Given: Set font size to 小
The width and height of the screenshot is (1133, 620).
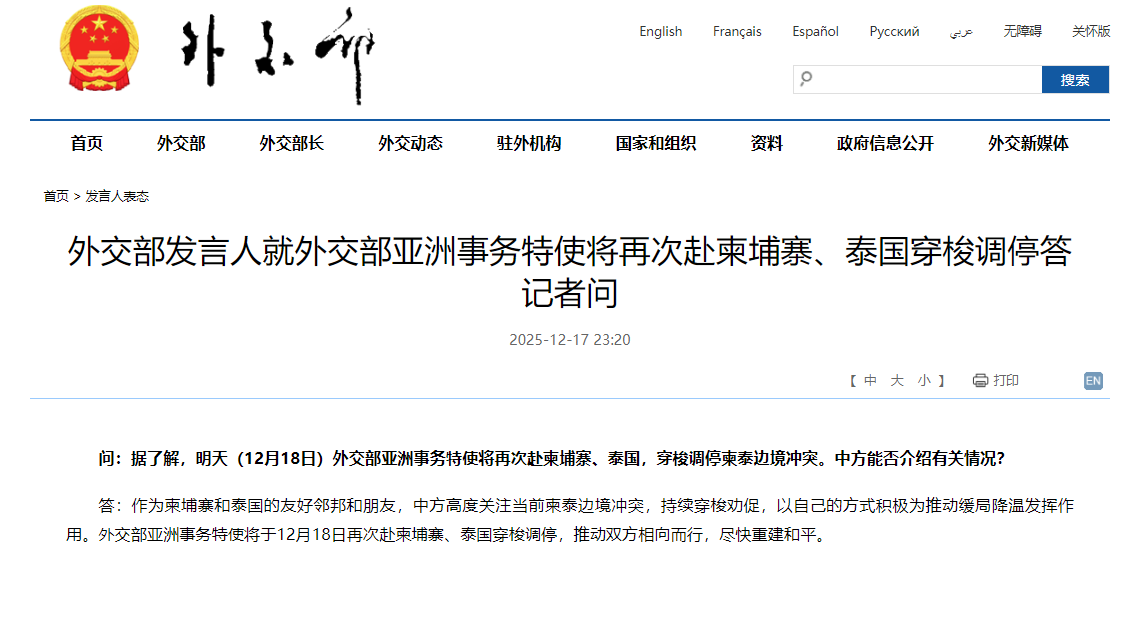Looking at the screenshot, I should tap(924, 380).
